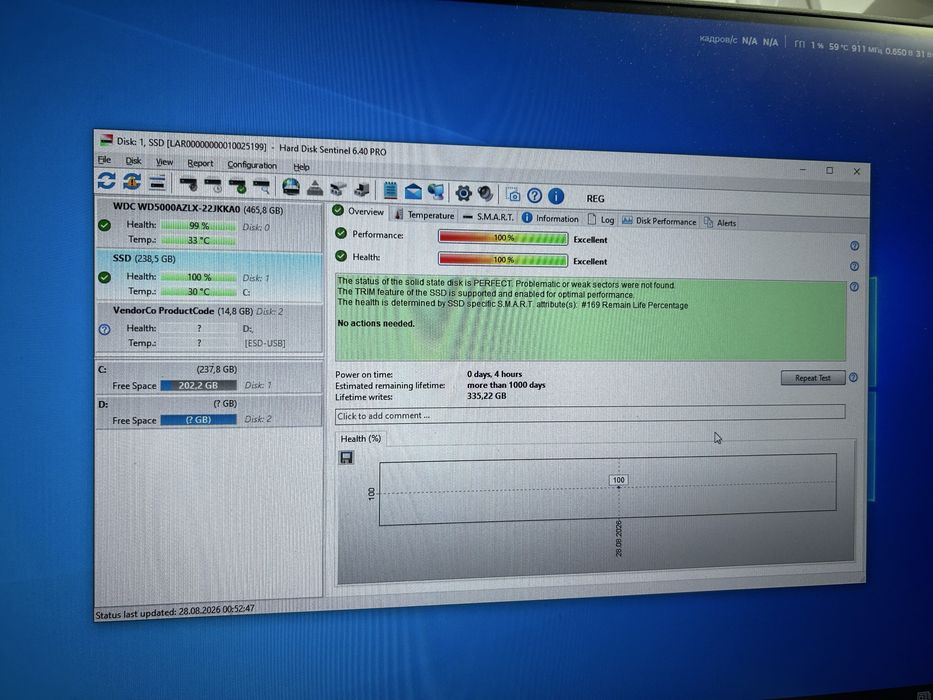This screenshot has height=700, width=933.
Task: Click the question mark status icon of VendorCo disk
Action: click(105, 329)
